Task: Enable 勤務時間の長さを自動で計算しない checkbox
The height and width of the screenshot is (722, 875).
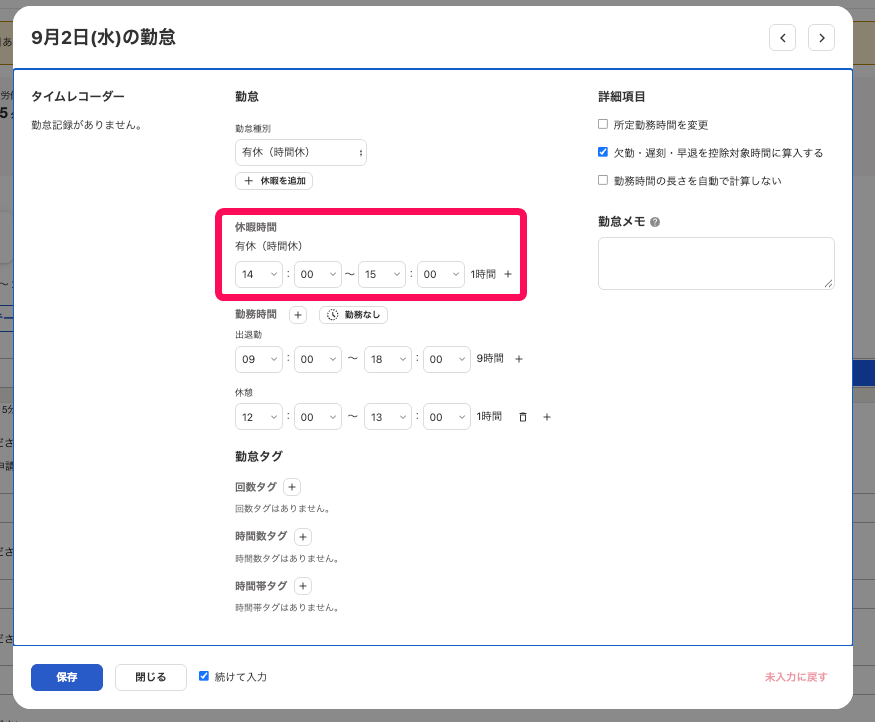Action: (603, 180)
